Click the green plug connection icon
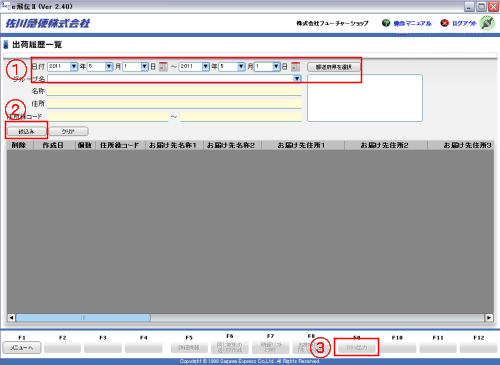Image resolution: width=500 pixels, height=365 pixels. 487,23
